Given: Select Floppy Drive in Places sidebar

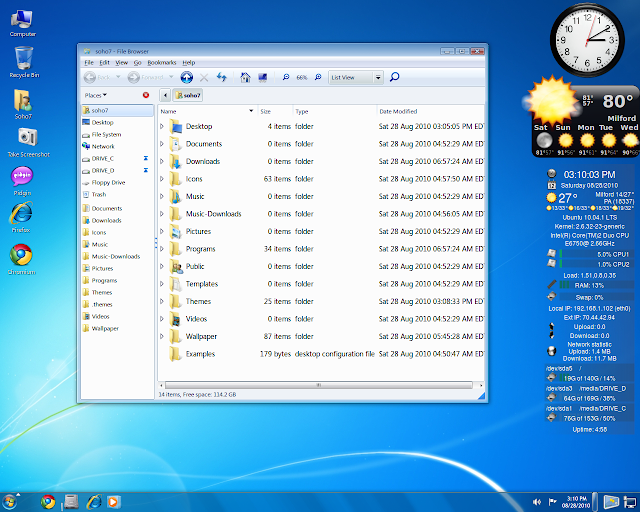Looking at the screenshot, I should coord(117,183).
